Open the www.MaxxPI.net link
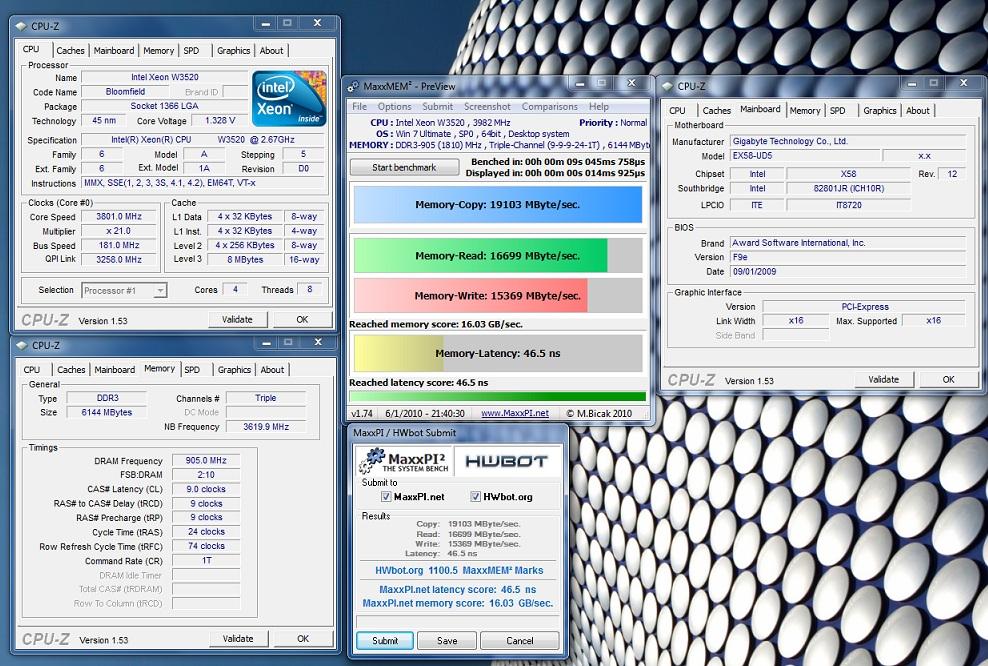988x666 pixels. pyautogui.click(x=515, y=413)
